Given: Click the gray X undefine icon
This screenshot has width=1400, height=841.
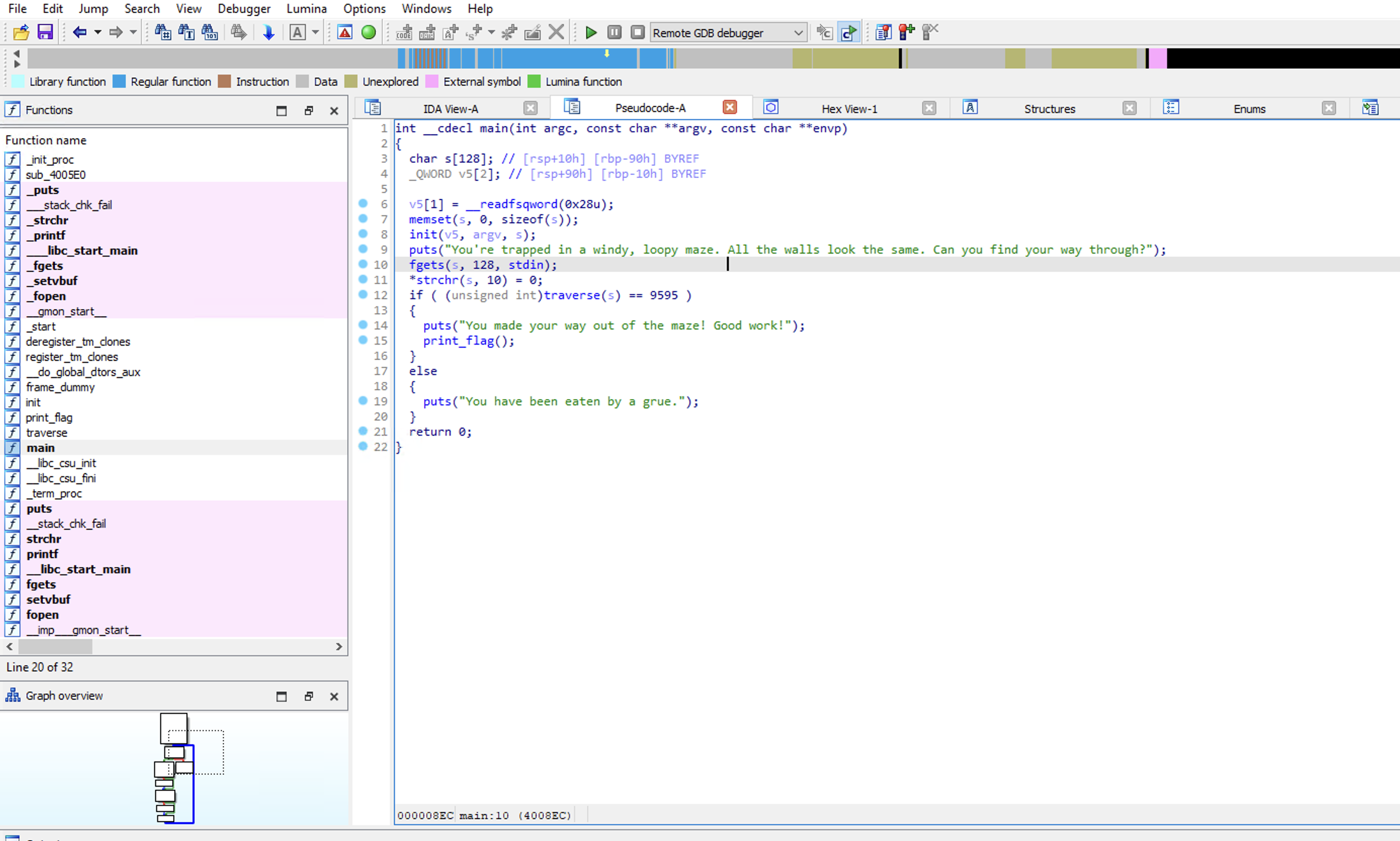Looking at the screenshot, I should [557, 32].
